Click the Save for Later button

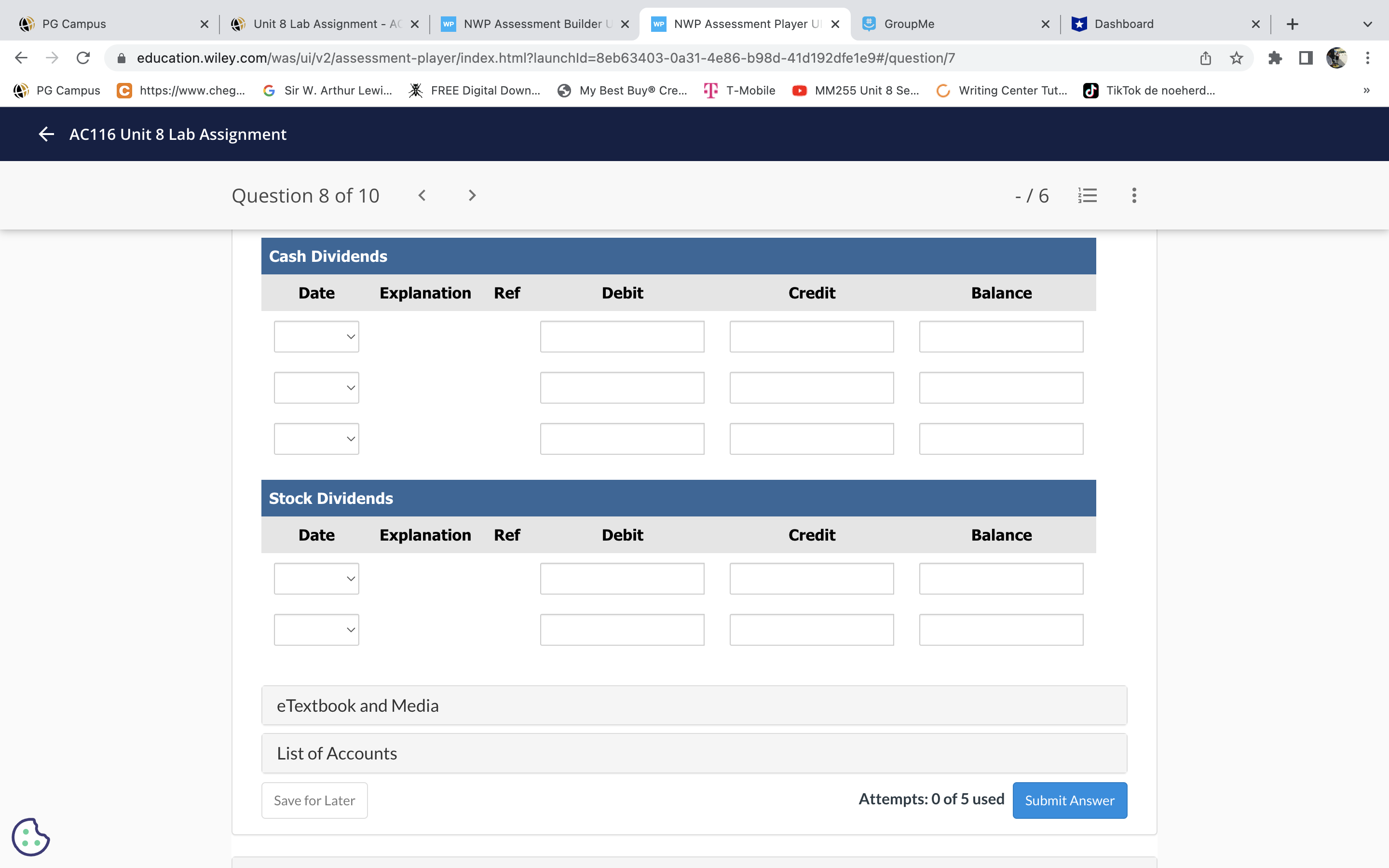pyautogui.click(x=314, y=800)
